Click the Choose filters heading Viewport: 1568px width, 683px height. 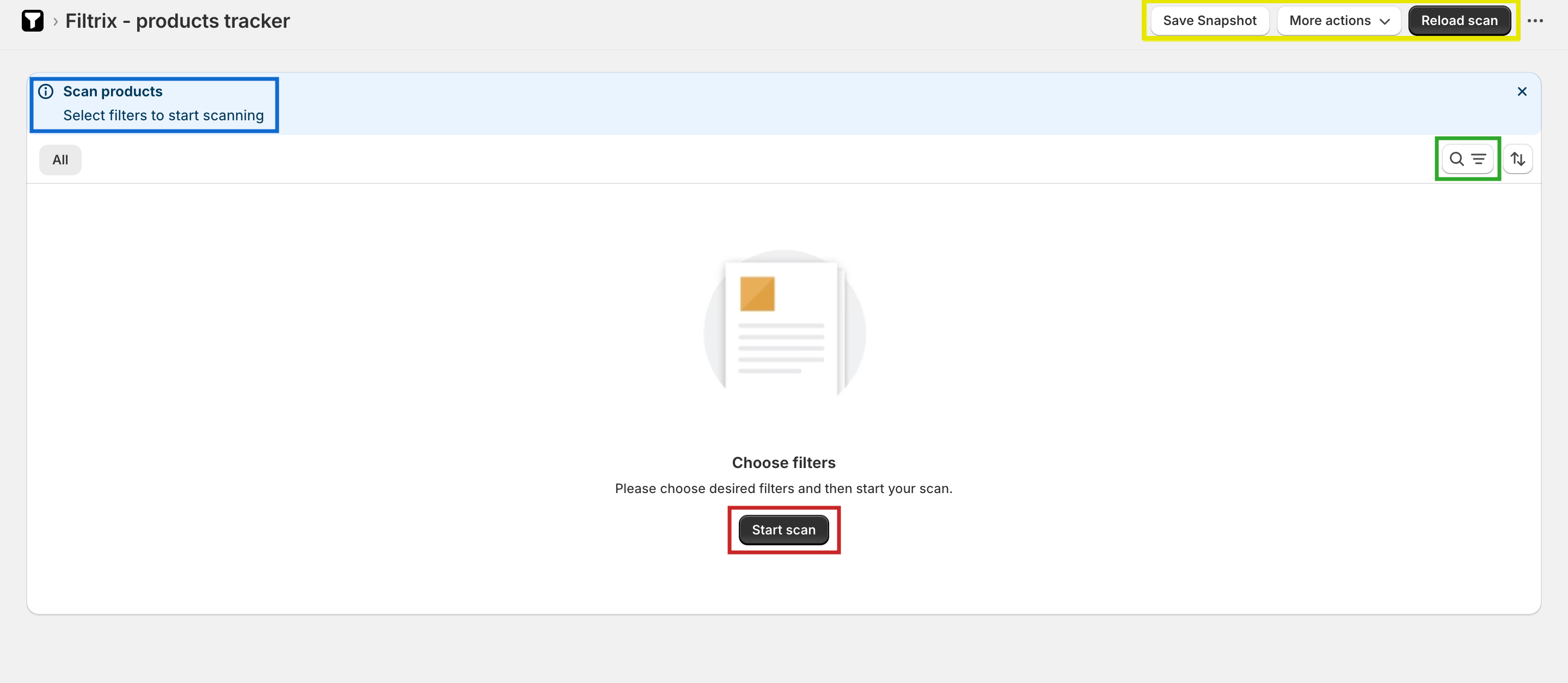(783, 462)
